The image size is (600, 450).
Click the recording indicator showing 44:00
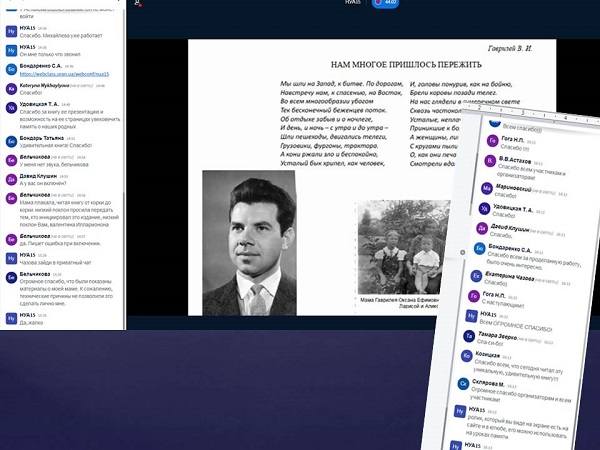pos(385,2)
